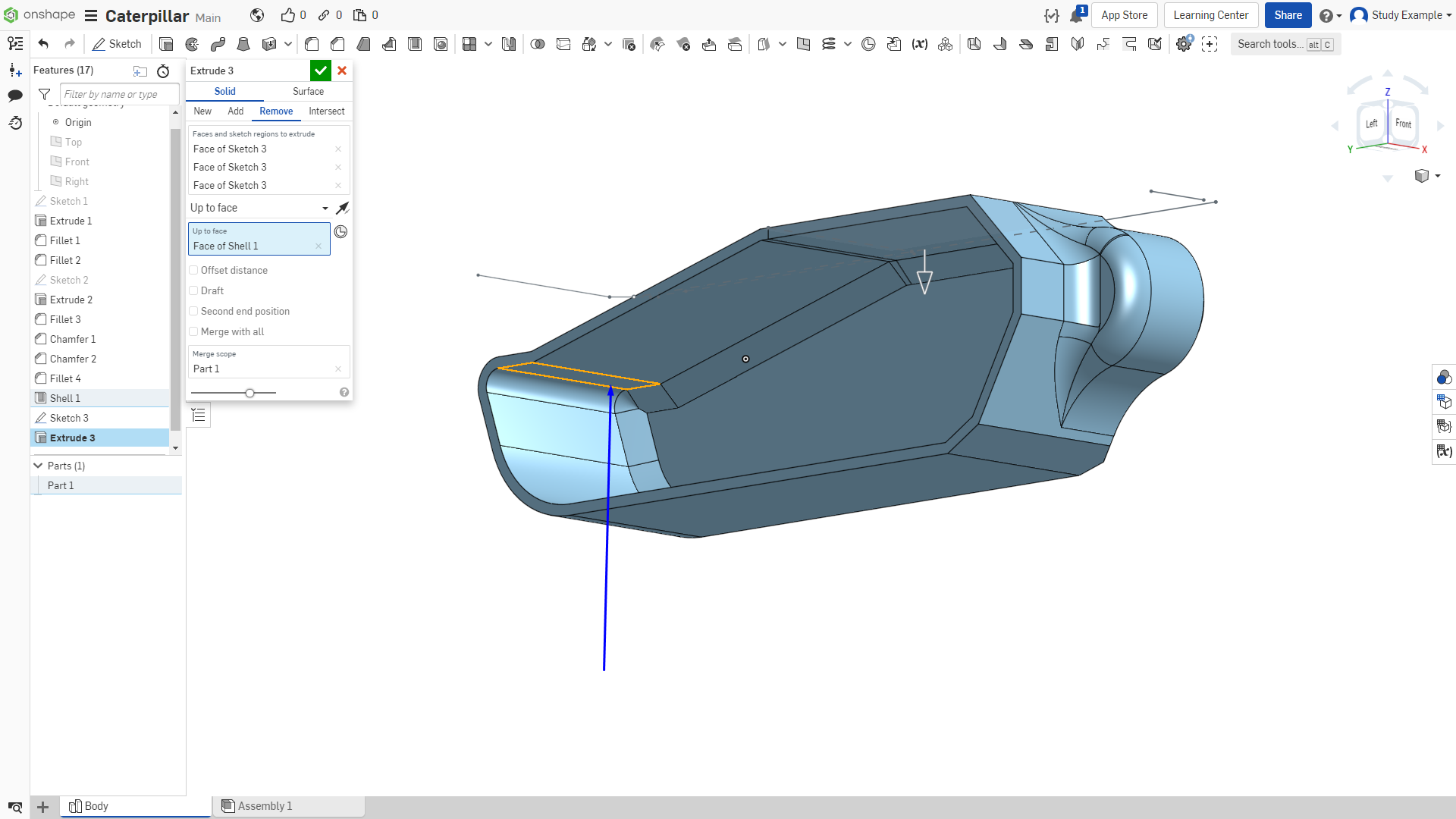Select Part 1 in Parts list
Image resolution: width=1456 pixels, height=819 pixels.
point(106,485)
